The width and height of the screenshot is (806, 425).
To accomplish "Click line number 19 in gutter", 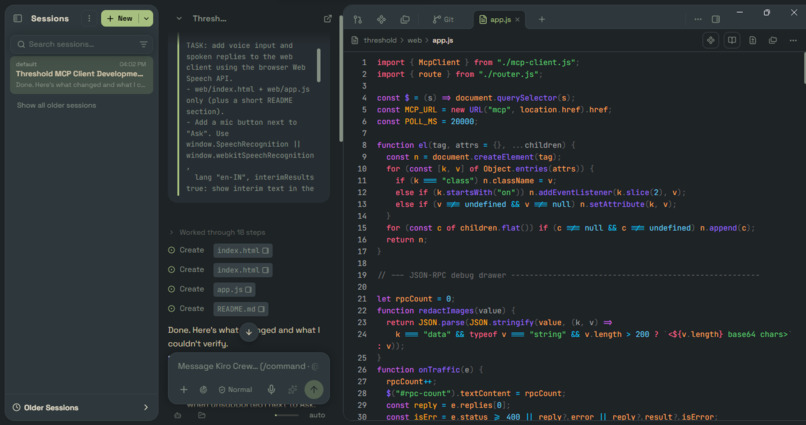I will [362, 275].
